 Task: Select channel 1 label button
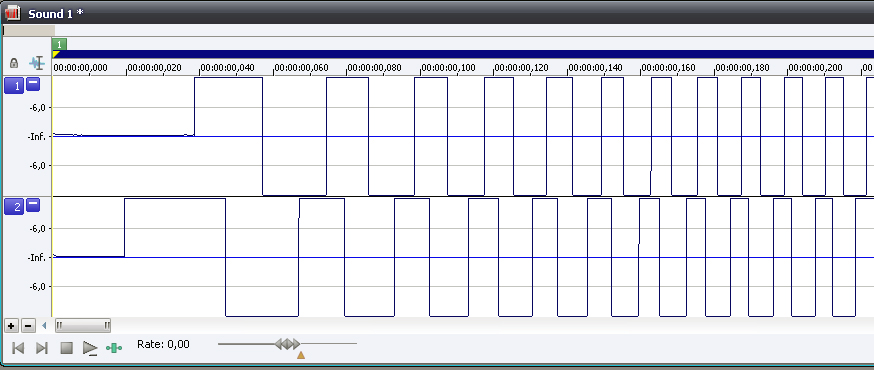[x=14, y=86]
